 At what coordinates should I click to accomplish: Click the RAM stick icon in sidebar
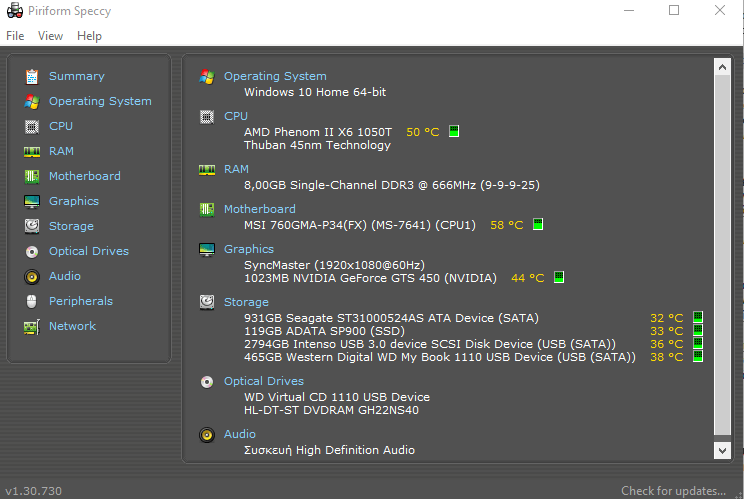point(32,152)
